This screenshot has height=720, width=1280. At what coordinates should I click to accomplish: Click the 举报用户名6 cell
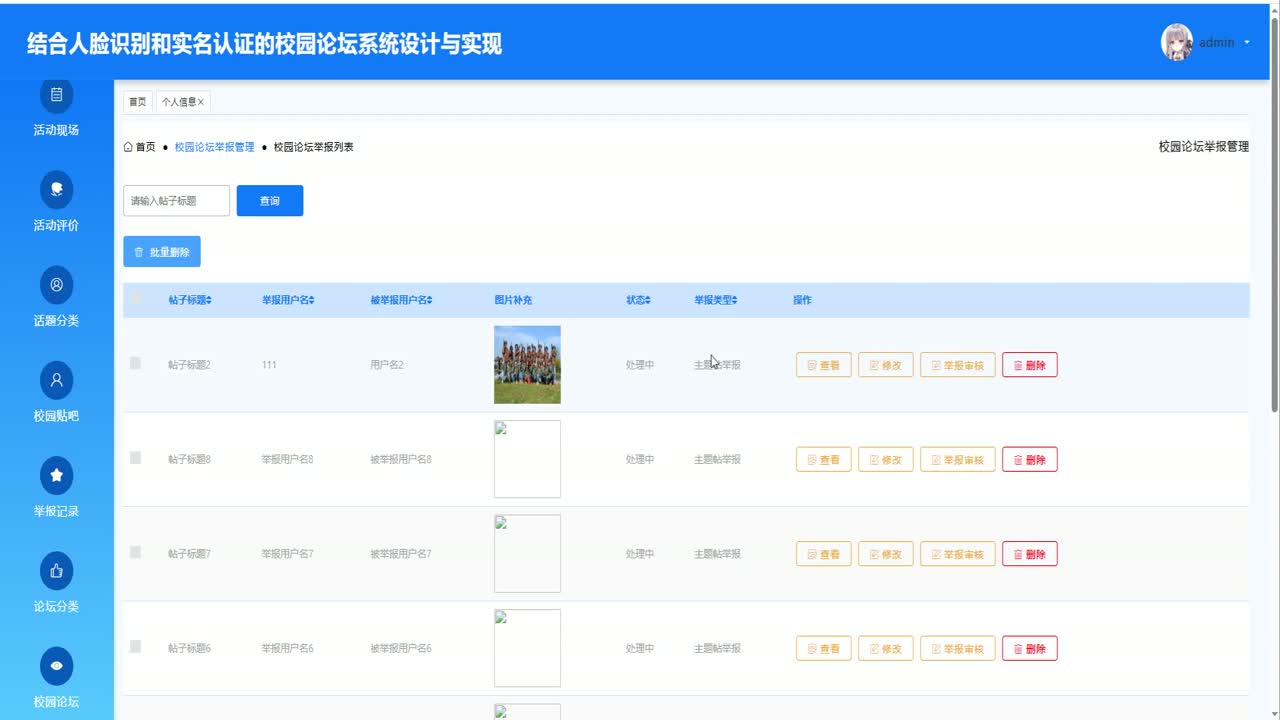tap(287, 648)
